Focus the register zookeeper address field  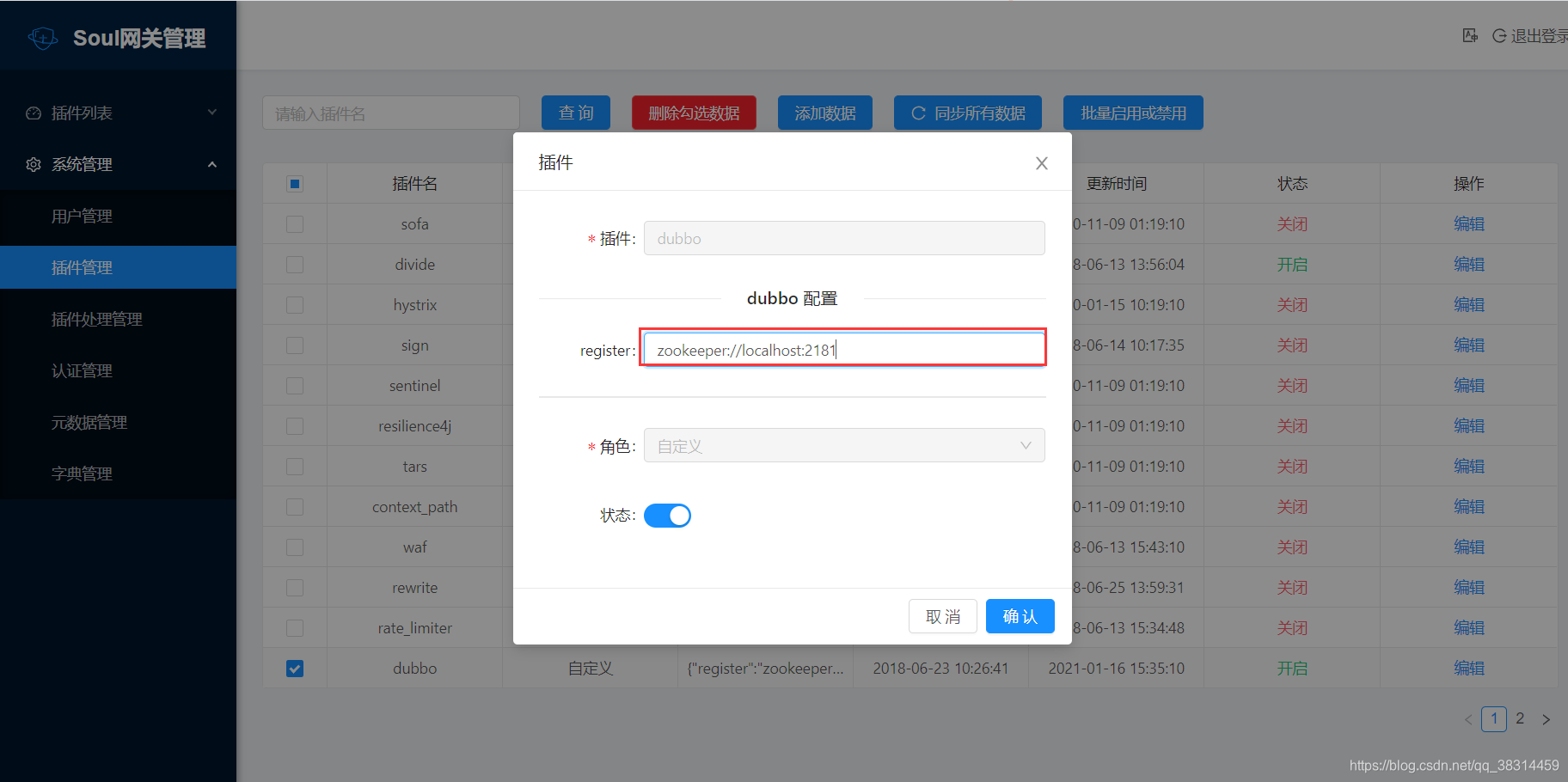(x=844, y=350)
